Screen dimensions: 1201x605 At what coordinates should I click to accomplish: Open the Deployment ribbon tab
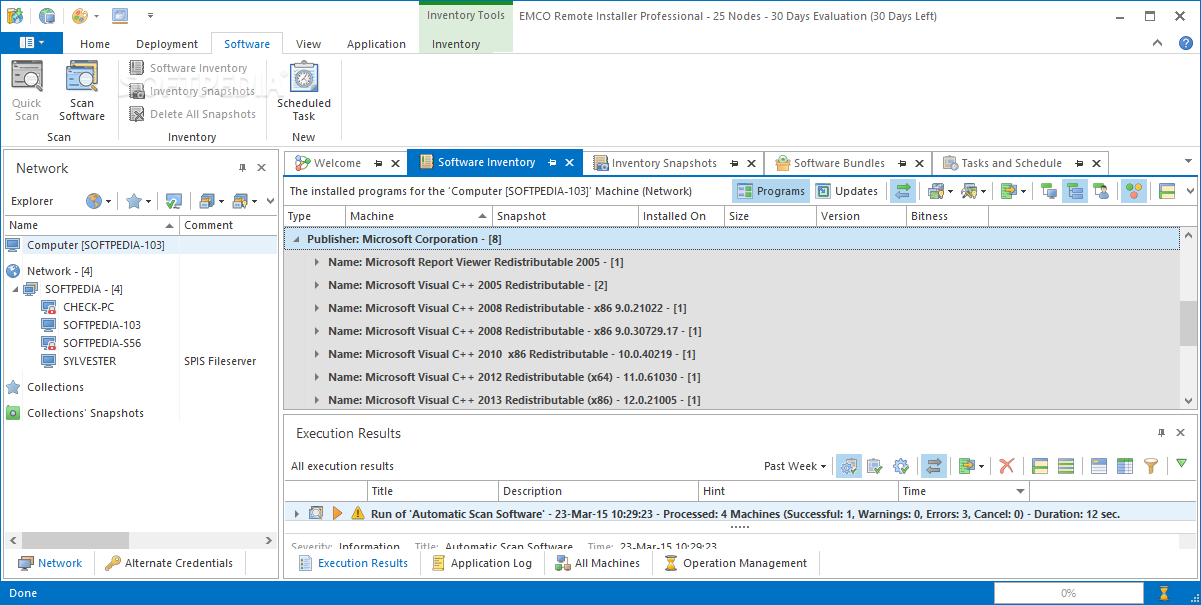pos(167,44)
